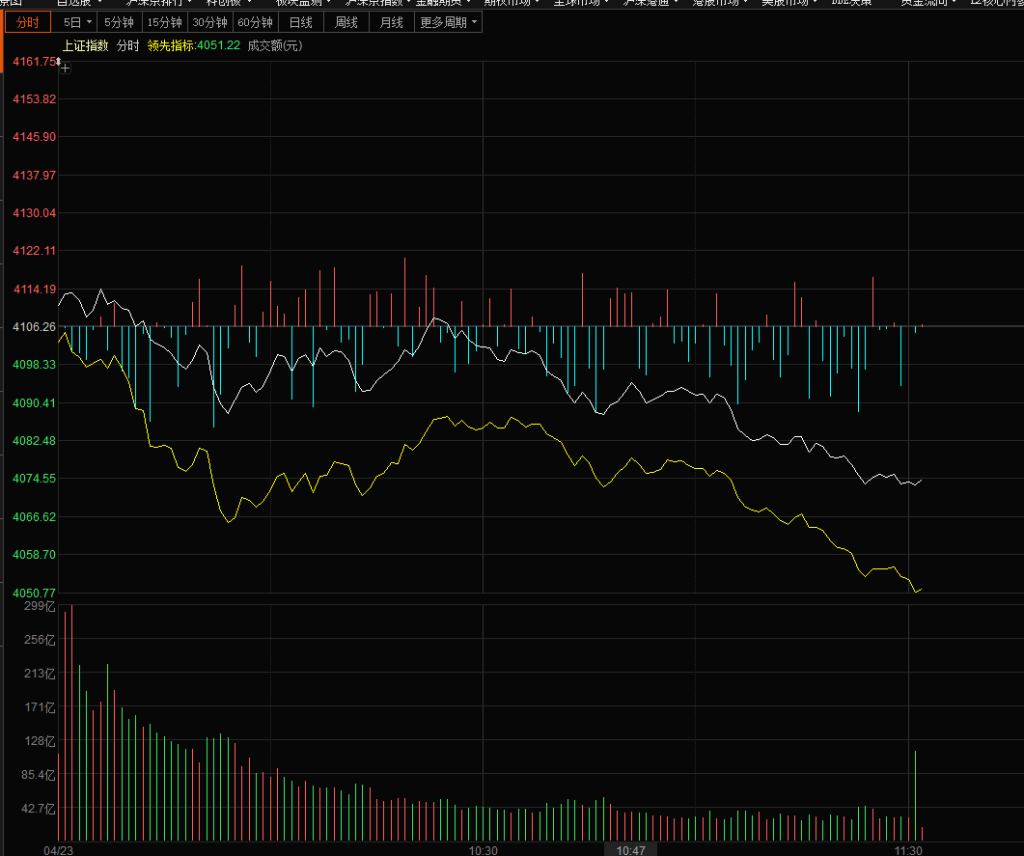The height and width of the screenshot is (856, 1024).
Task: Open the 5日 dropdown
Action: pyautogui.click(x=77, y=22)
